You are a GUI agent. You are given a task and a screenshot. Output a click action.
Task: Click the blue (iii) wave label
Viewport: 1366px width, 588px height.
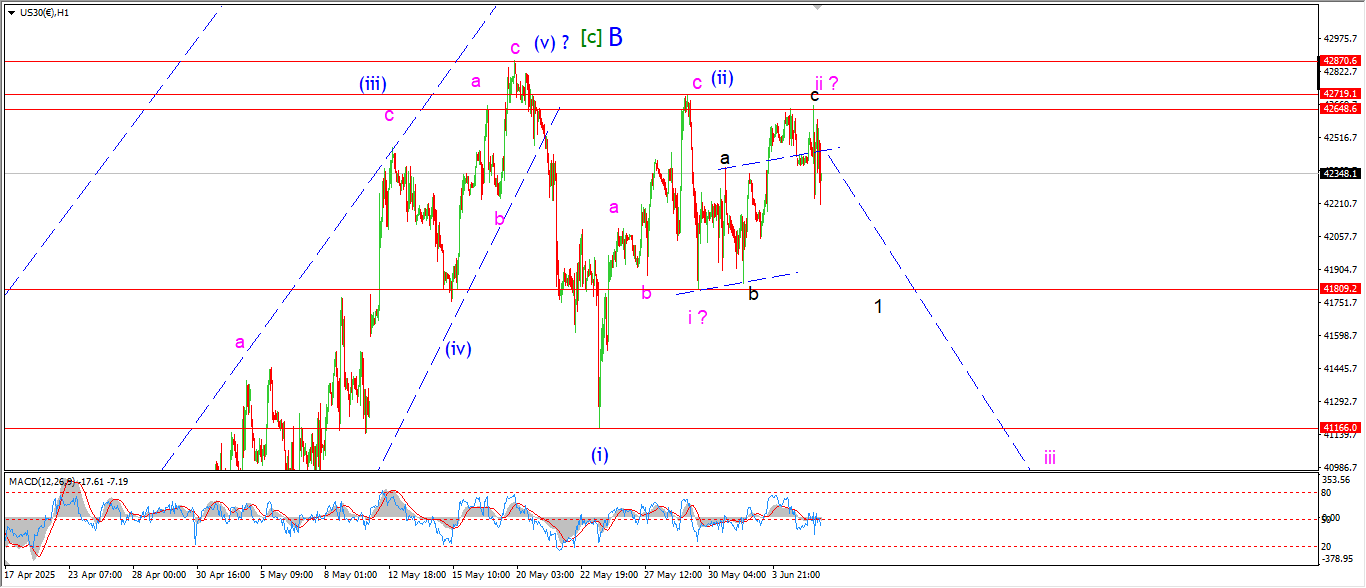(x=372, y=84)
